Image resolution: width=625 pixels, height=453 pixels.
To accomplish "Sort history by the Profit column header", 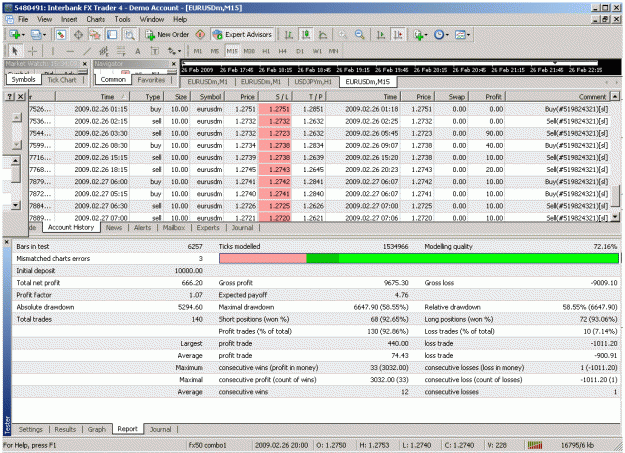I will (x=488, y=97).
